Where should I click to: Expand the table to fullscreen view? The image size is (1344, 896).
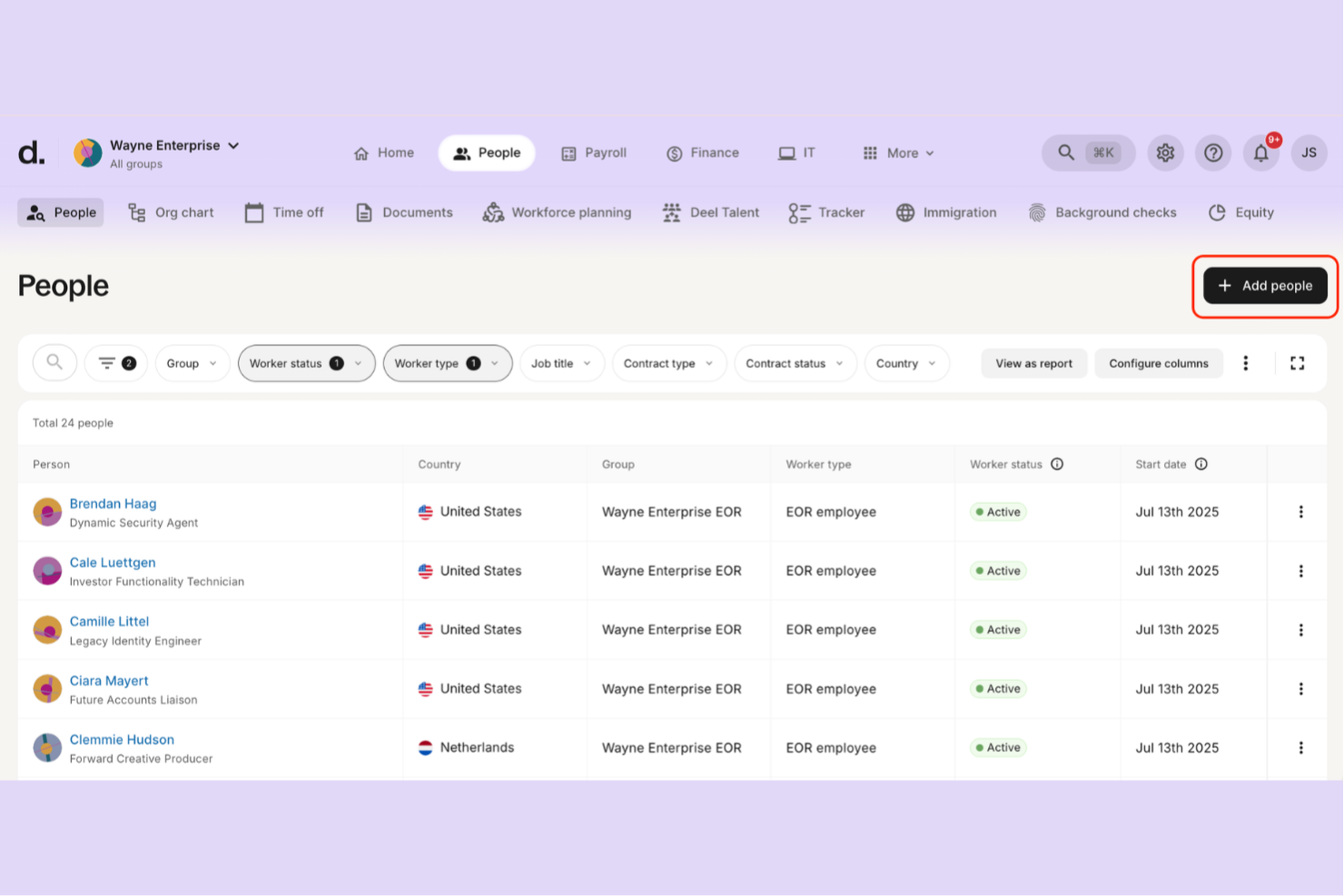[1297, 363]
